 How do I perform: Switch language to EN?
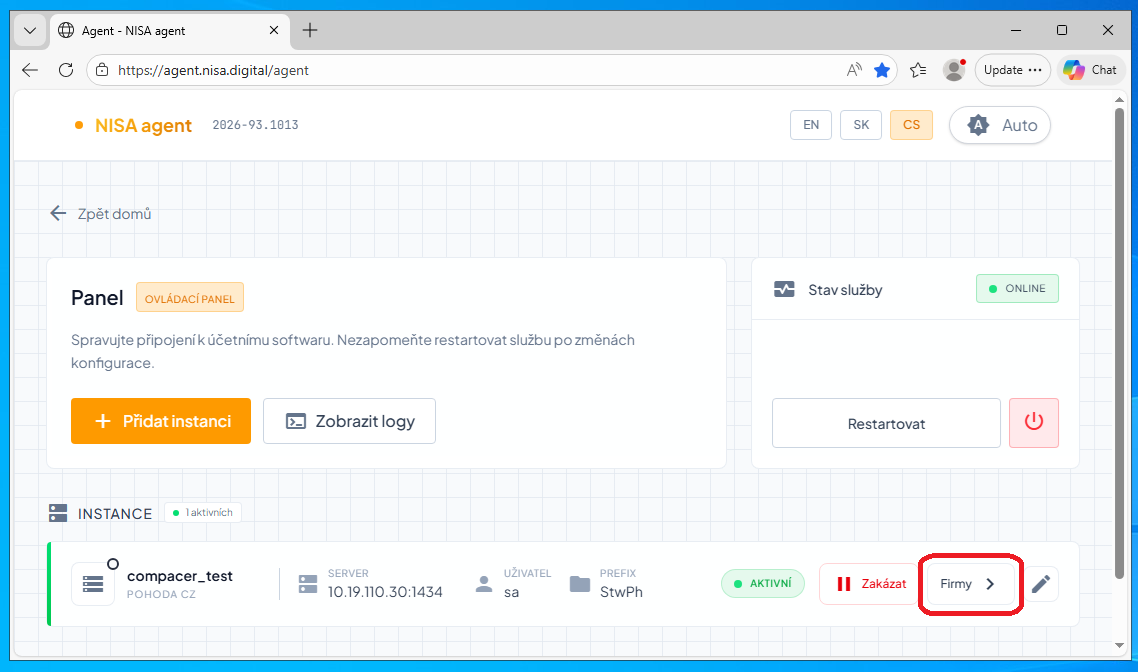pos(811,125)
